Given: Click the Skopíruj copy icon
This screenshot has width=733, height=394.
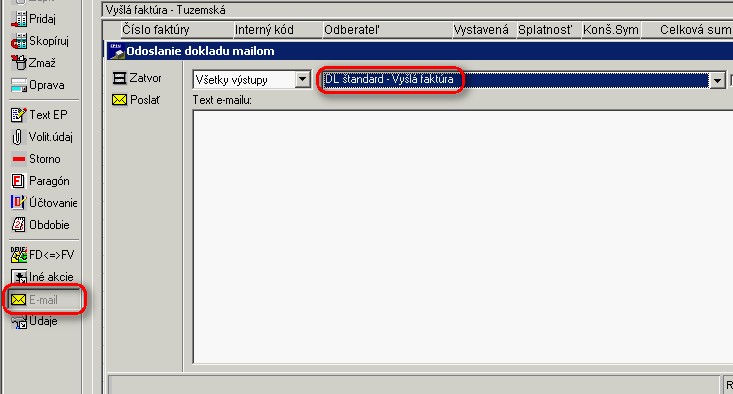Looking at the screenshot, I should 19,41.
